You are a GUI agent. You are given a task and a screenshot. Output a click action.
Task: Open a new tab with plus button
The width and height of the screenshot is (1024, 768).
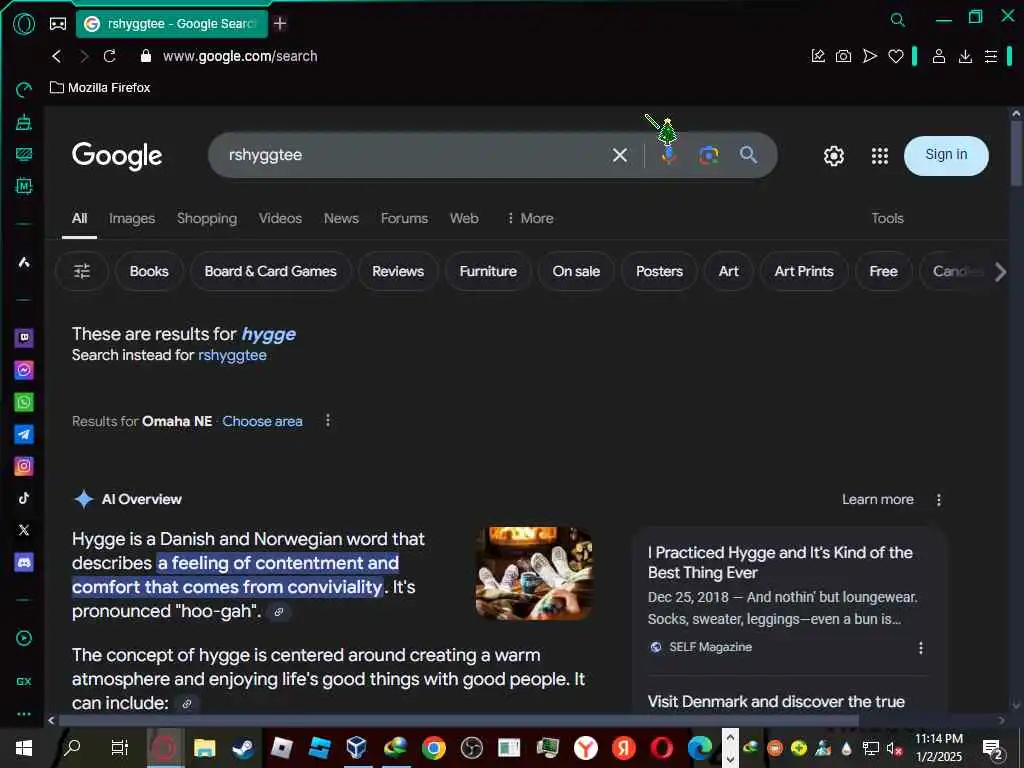point(280,24)
